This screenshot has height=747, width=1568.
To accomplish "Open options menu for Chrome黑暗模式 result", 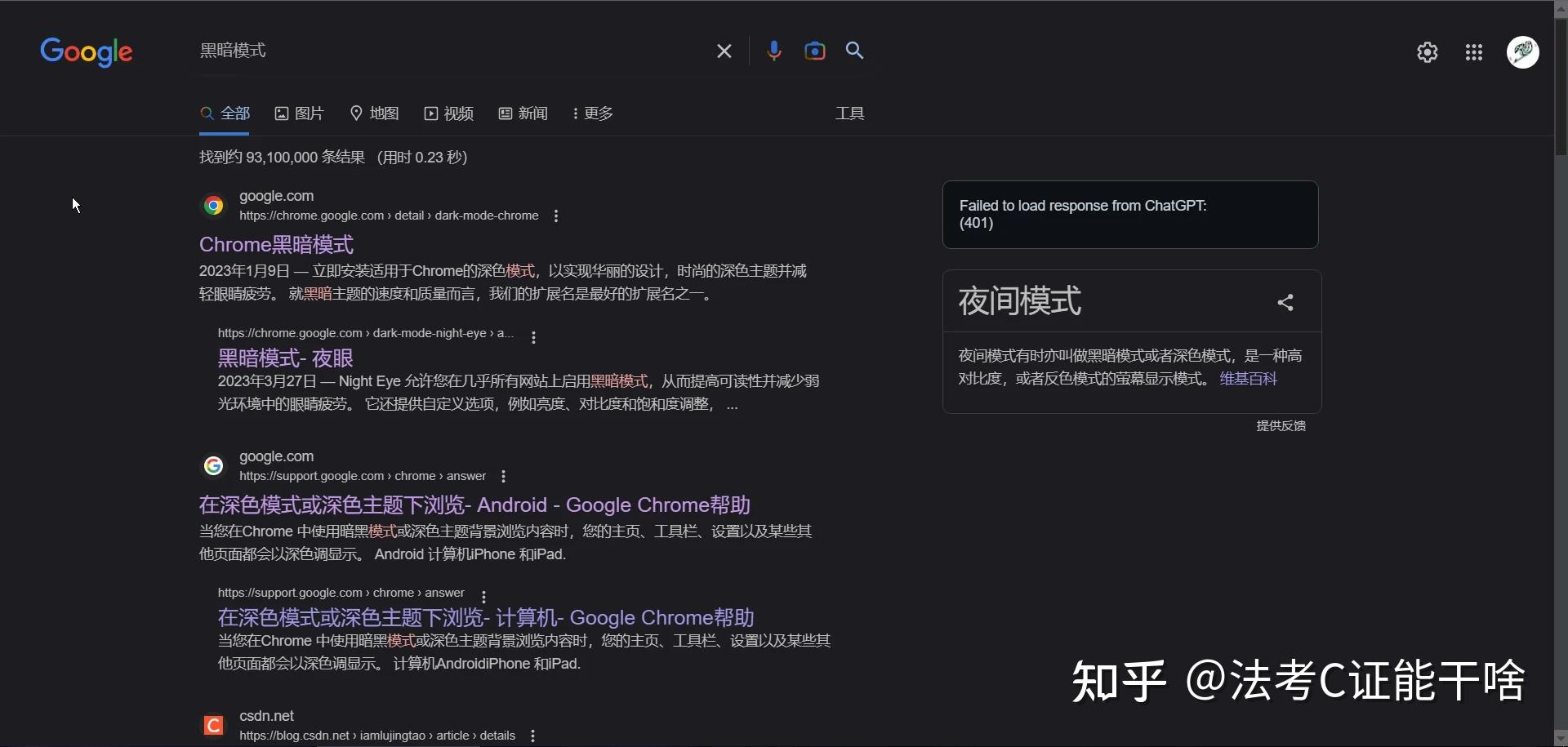I will [x=555, y=216].
